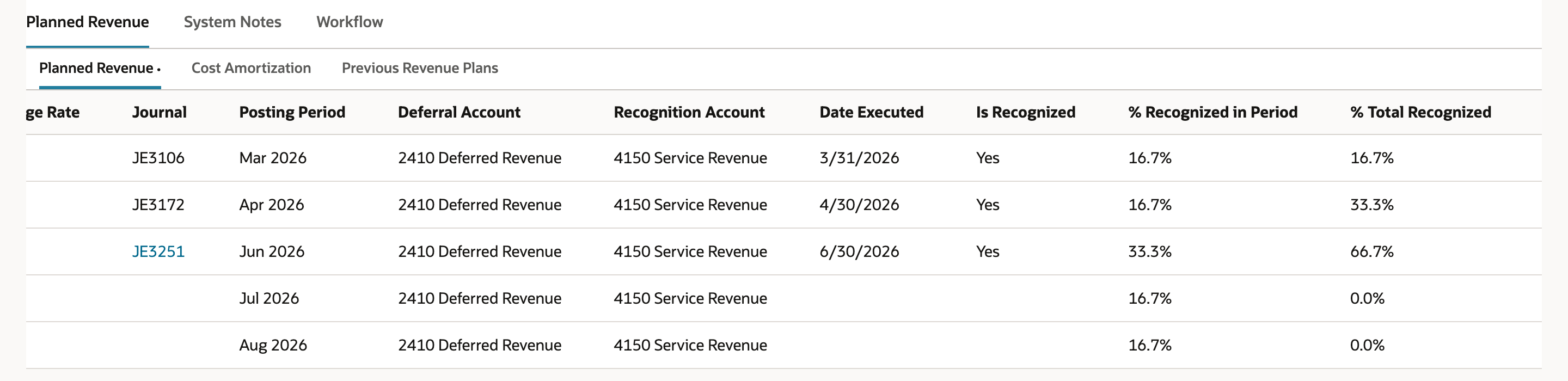
Task: Click 2410 Deferred Revenue in Jun 2026 row
Action: [x=480, y=251]
